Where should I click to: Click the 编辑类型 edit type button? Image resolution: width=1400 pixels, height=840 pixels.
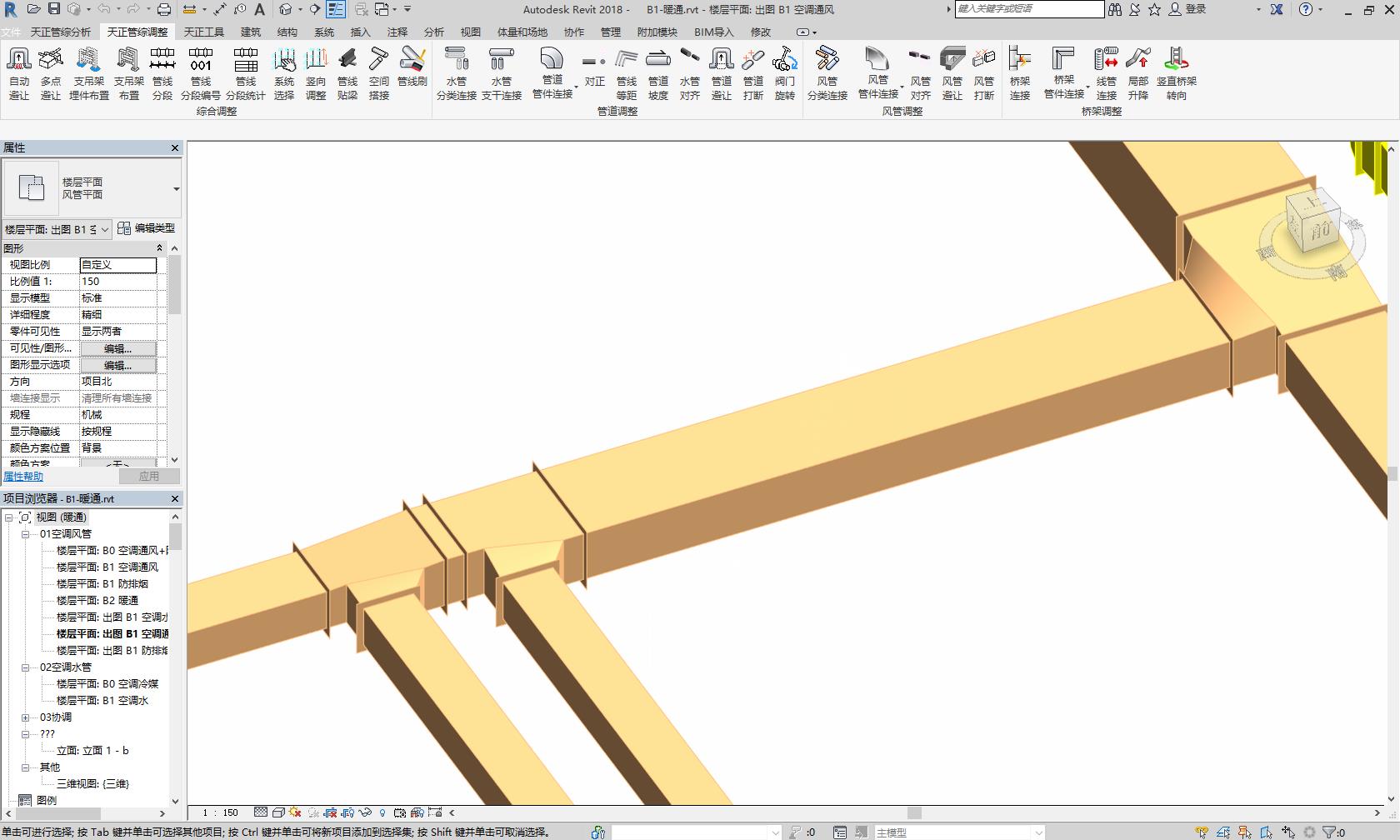(147, 228)
